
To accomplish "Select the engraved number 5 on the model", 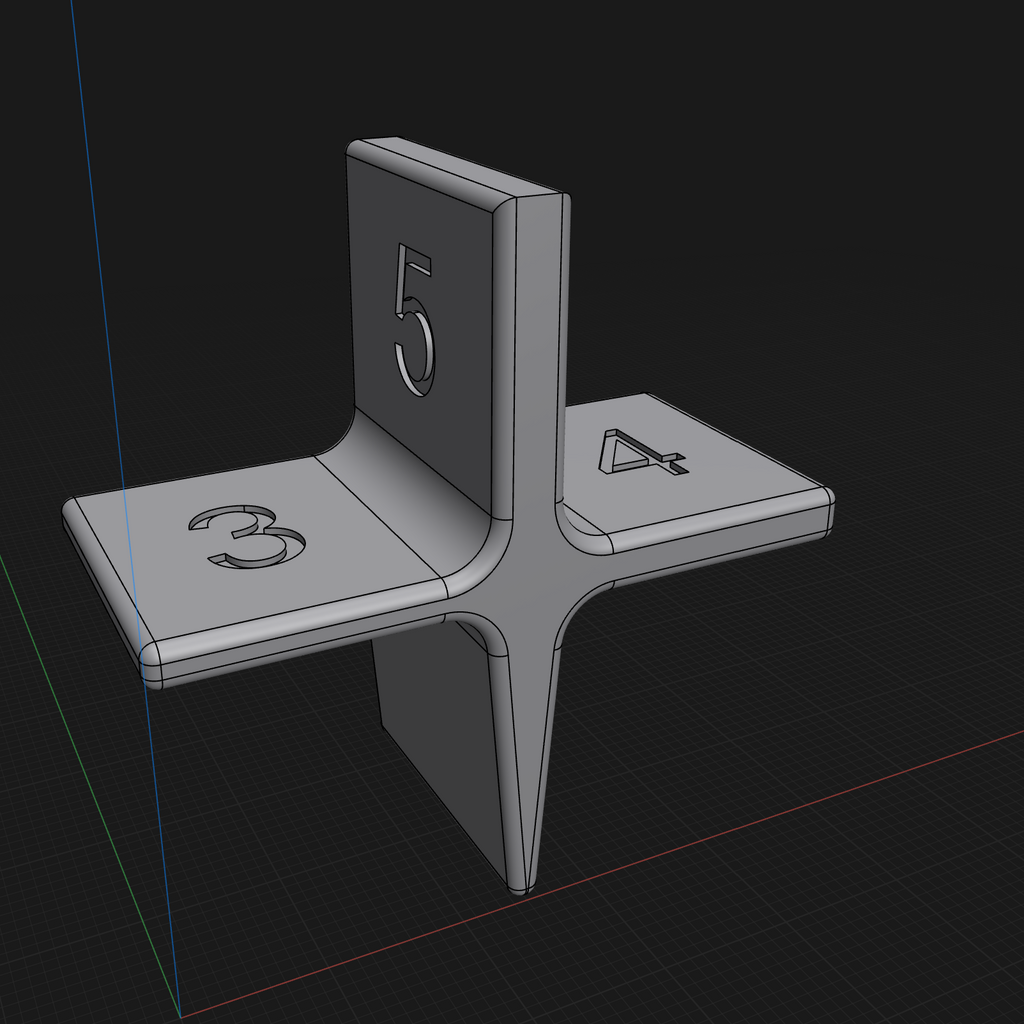I will (x=414, y=320).
